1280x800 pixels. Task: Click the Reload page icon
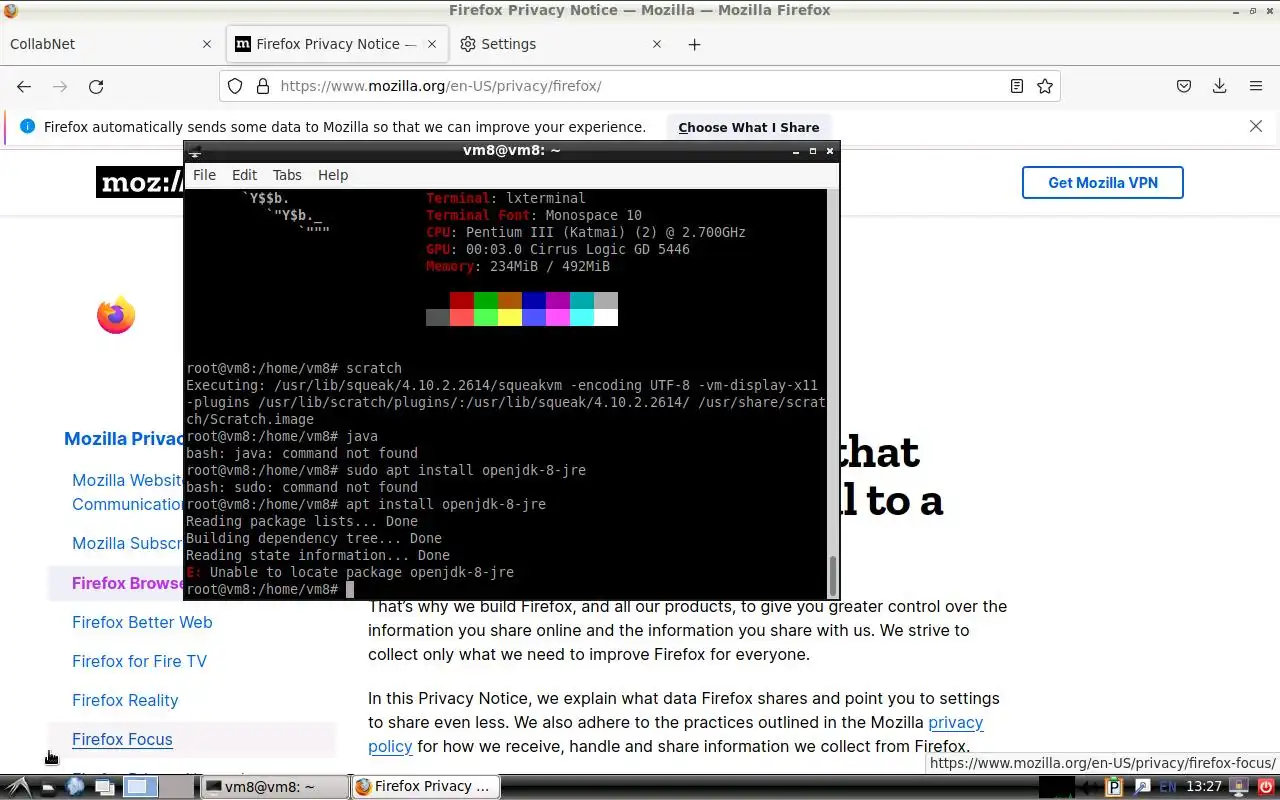[x=96, y=86]
